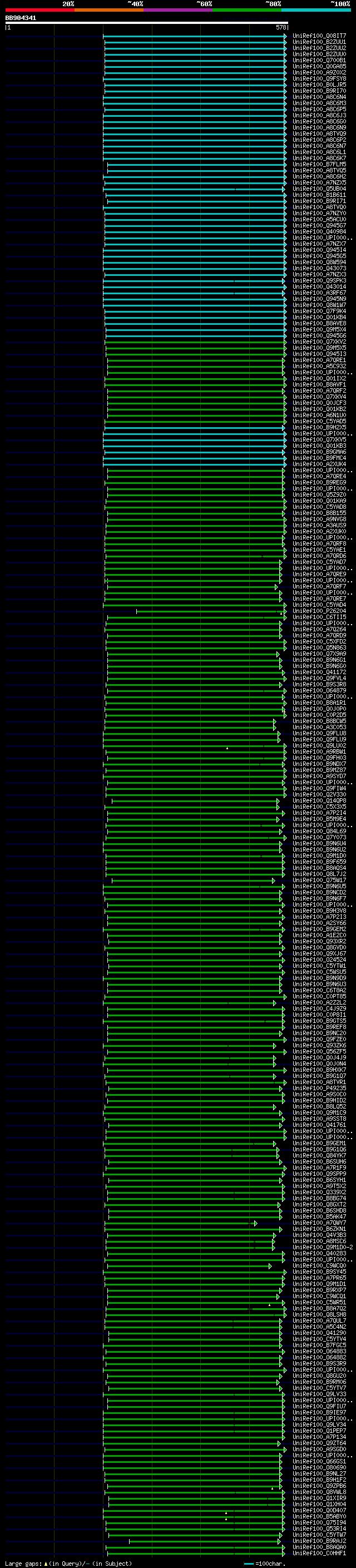Select hit label UniRef100_Q7Y073

point(319,838)
